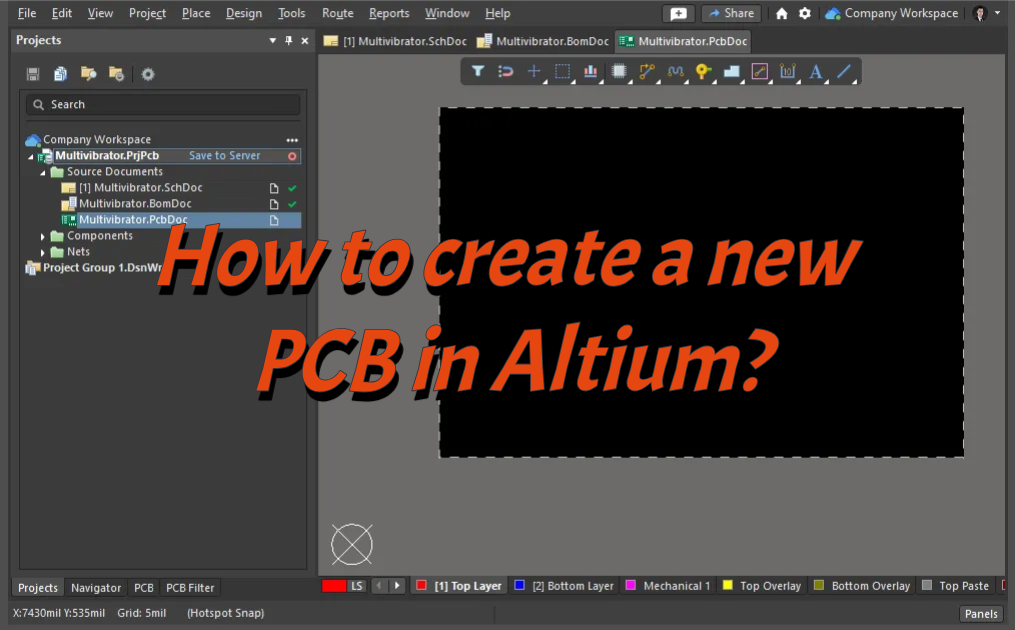1015x630 pixels.
Task: Click the place polygon pour icon
Action: 731,71
